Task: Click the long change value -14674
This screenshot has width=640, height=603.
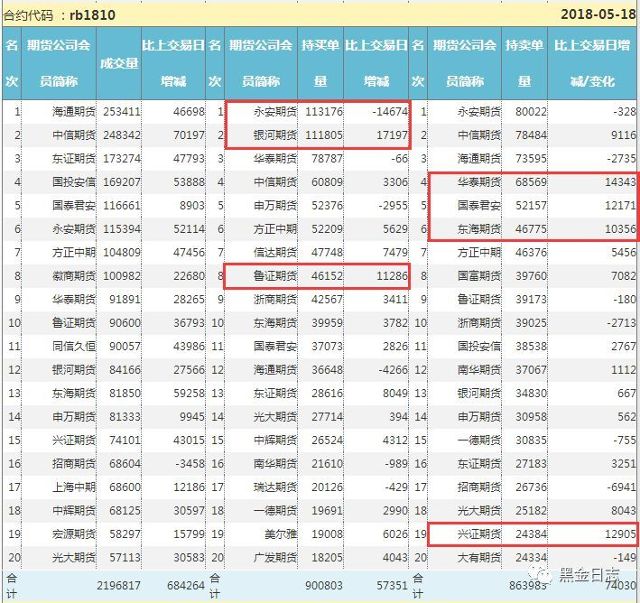Action: [x=390, y=111]
